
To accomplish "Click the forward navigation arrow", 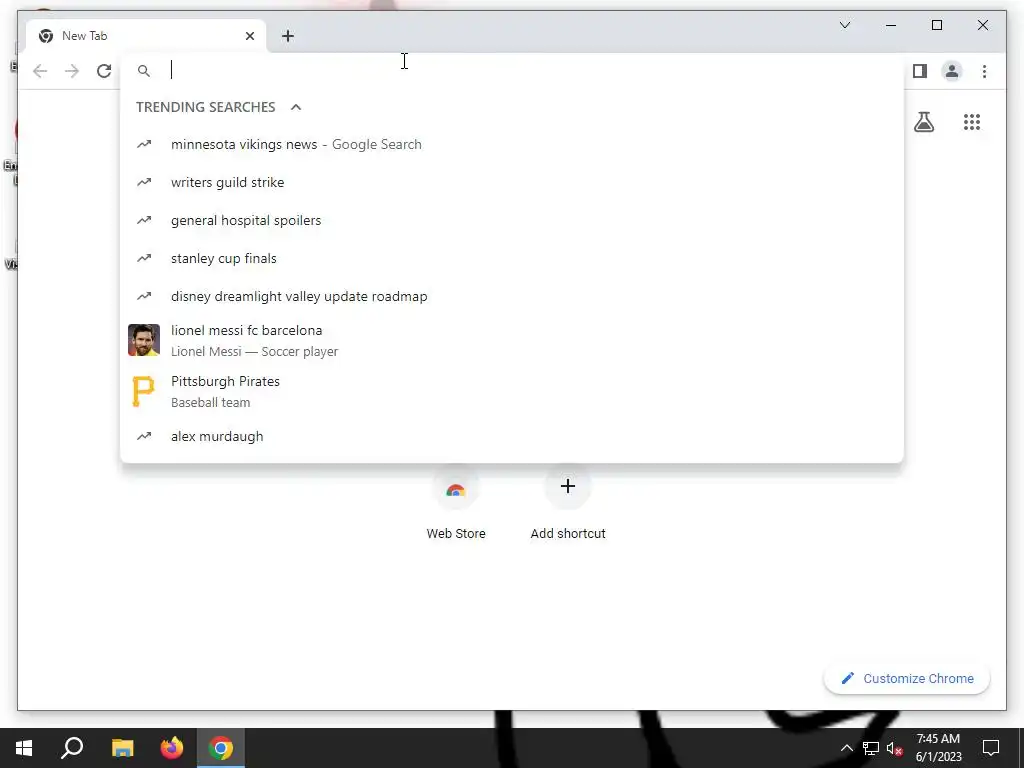I will [72, 71].
